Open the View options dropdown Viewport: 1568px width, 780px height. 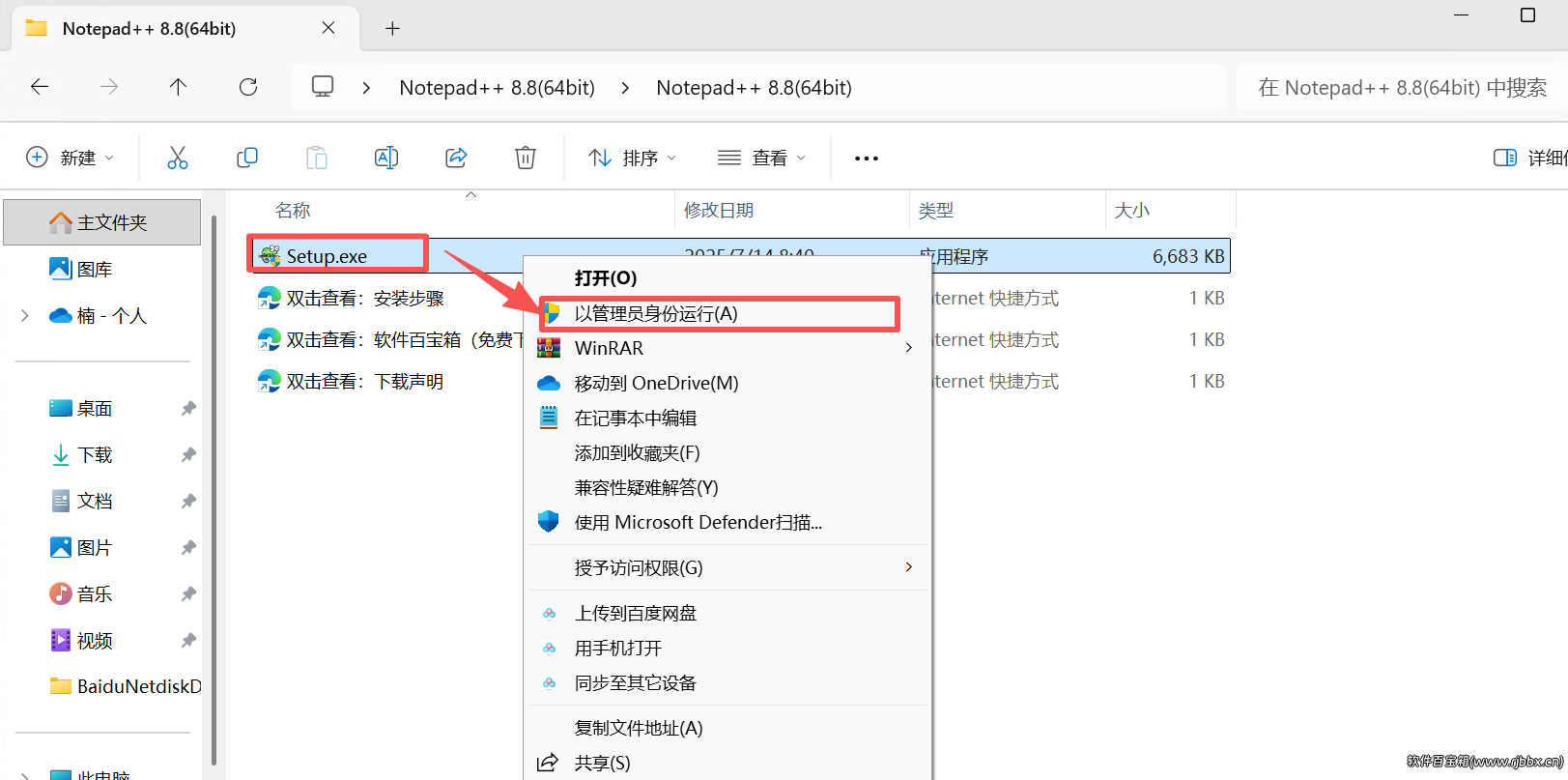pos(761,158)
